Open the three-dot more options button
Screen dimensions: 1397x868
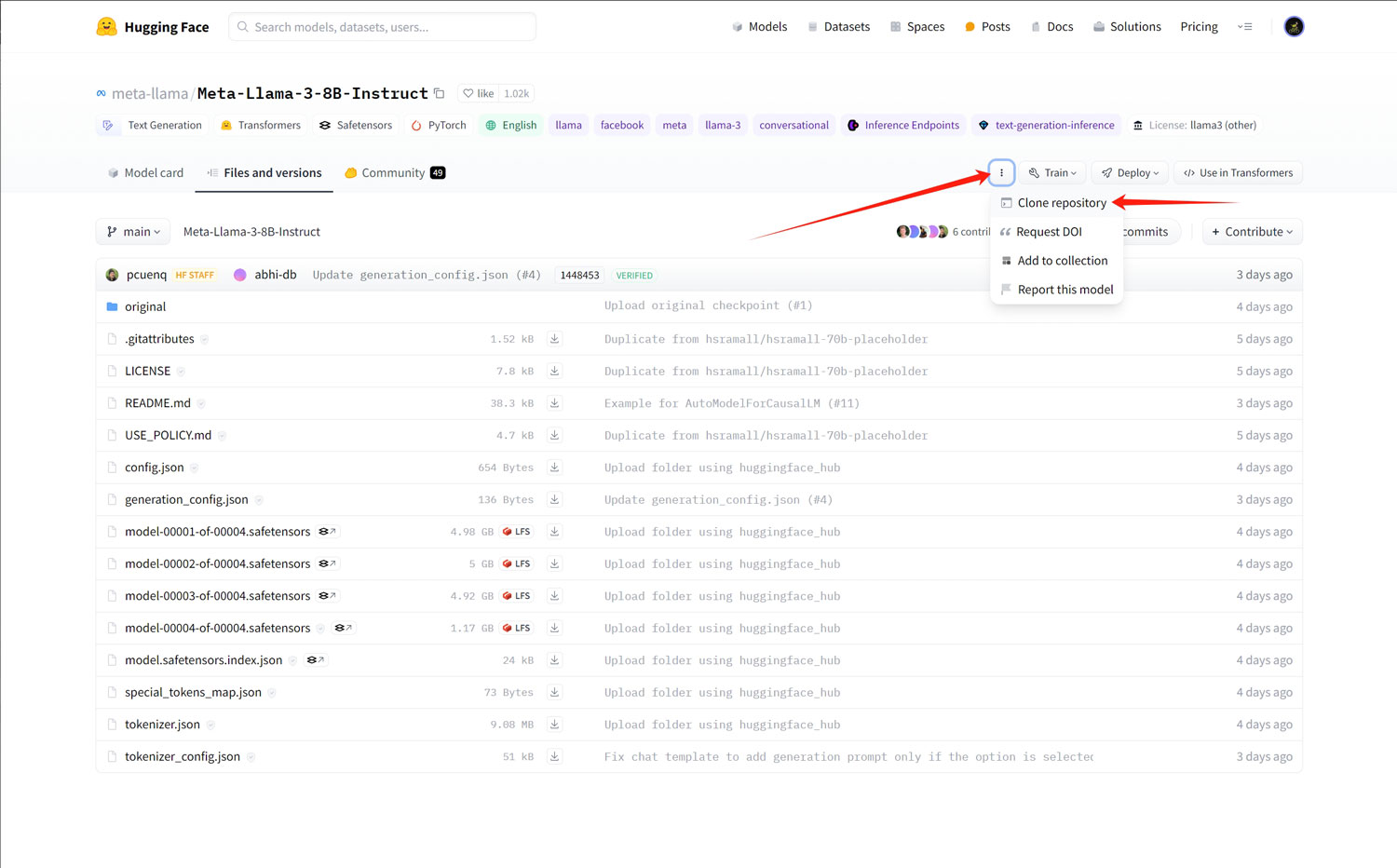tap(1001, 172)
